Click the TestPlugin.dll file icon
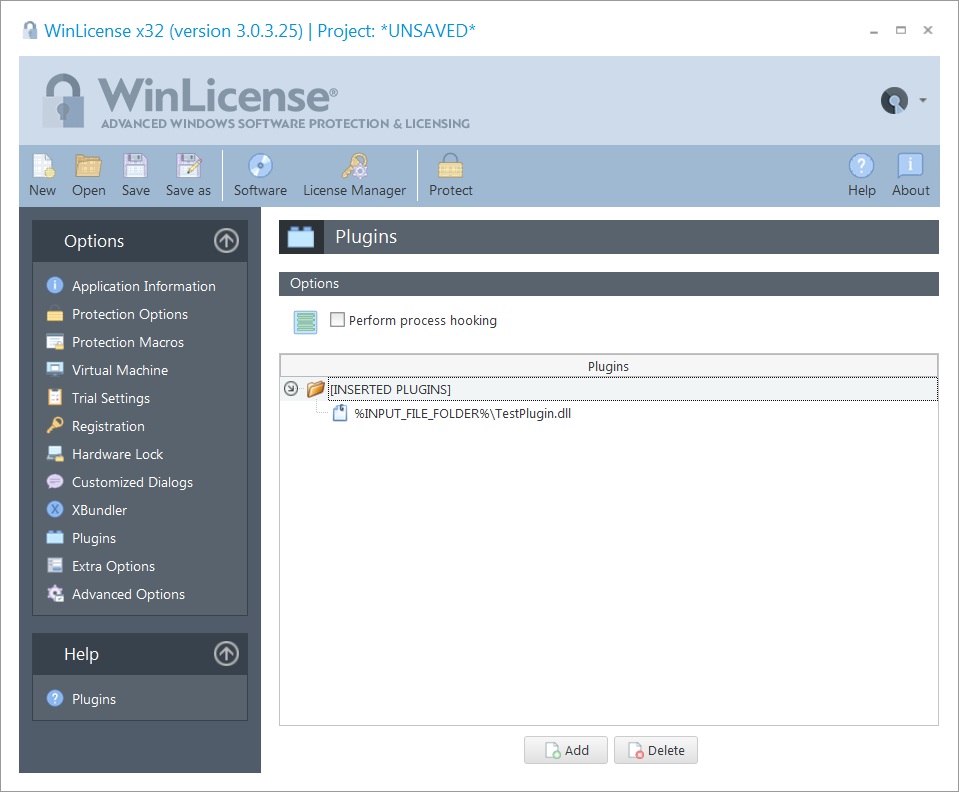The image size is (959, 792). point(339,413)
